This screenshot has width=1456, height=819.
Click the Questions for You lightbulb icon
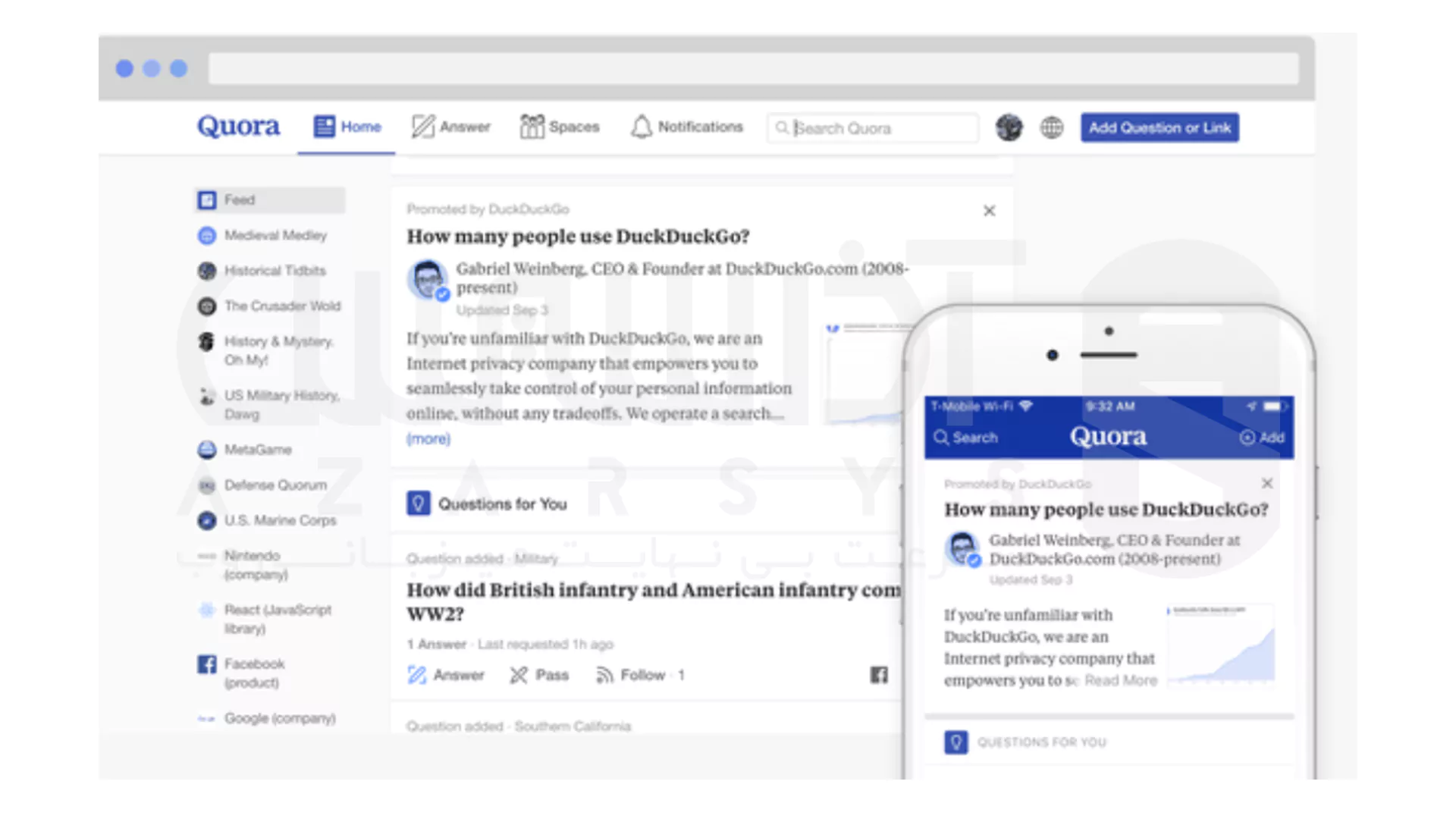tap(419, 504)
